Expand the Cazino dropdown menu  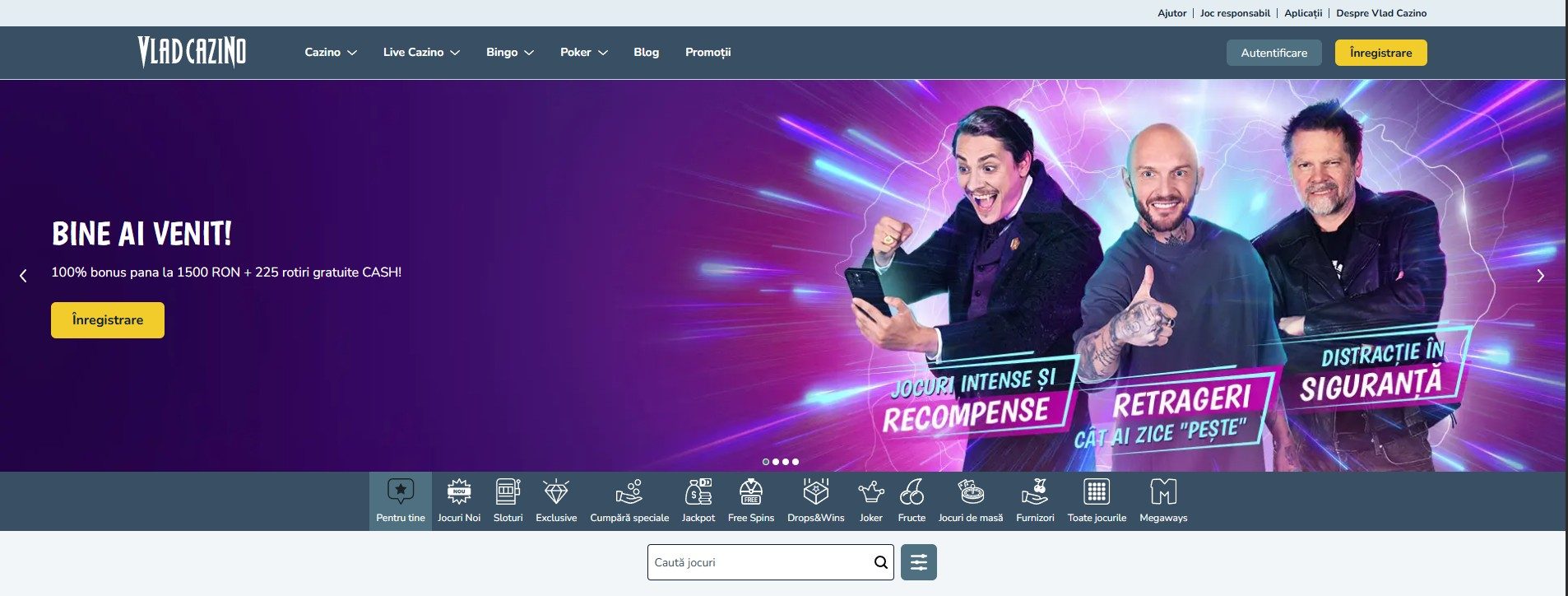330,53
